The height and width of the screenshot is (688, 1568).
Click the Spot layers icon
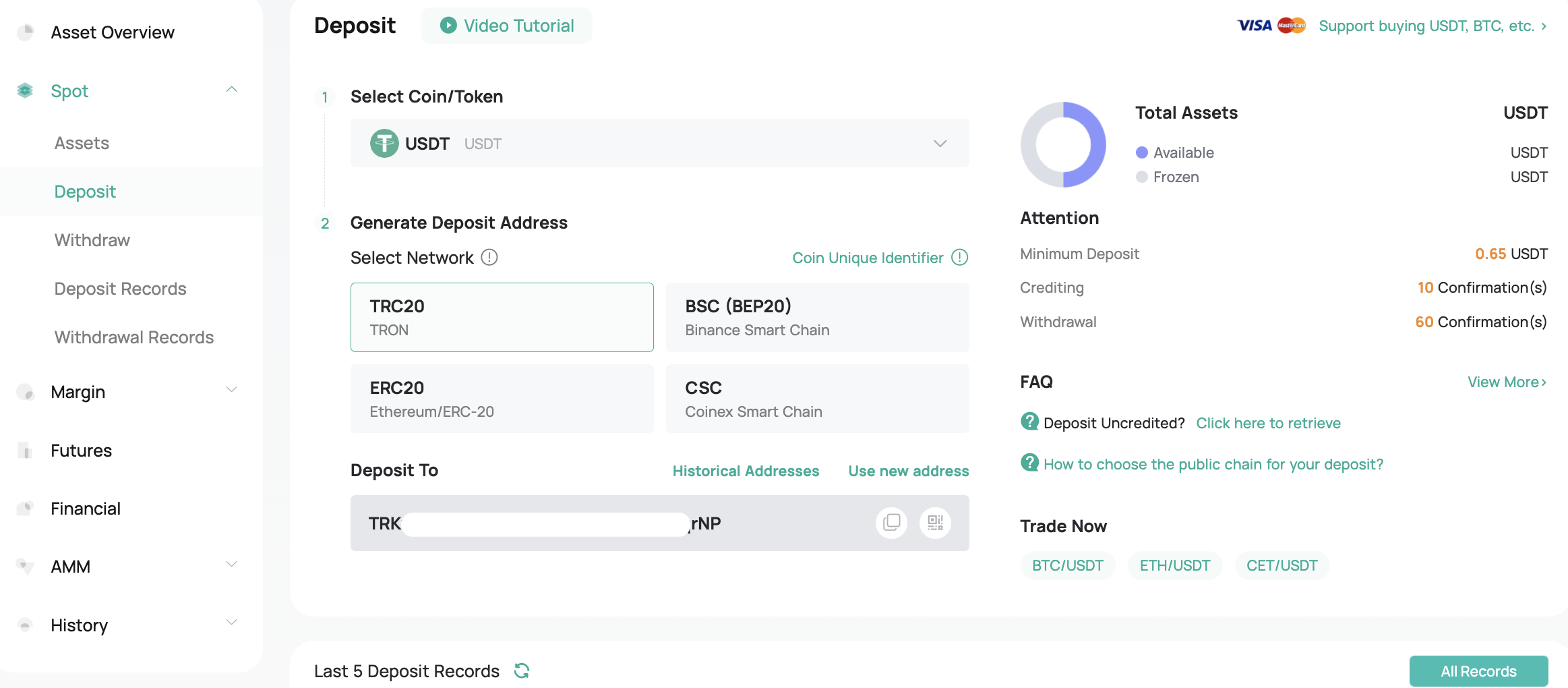(25, 90)
